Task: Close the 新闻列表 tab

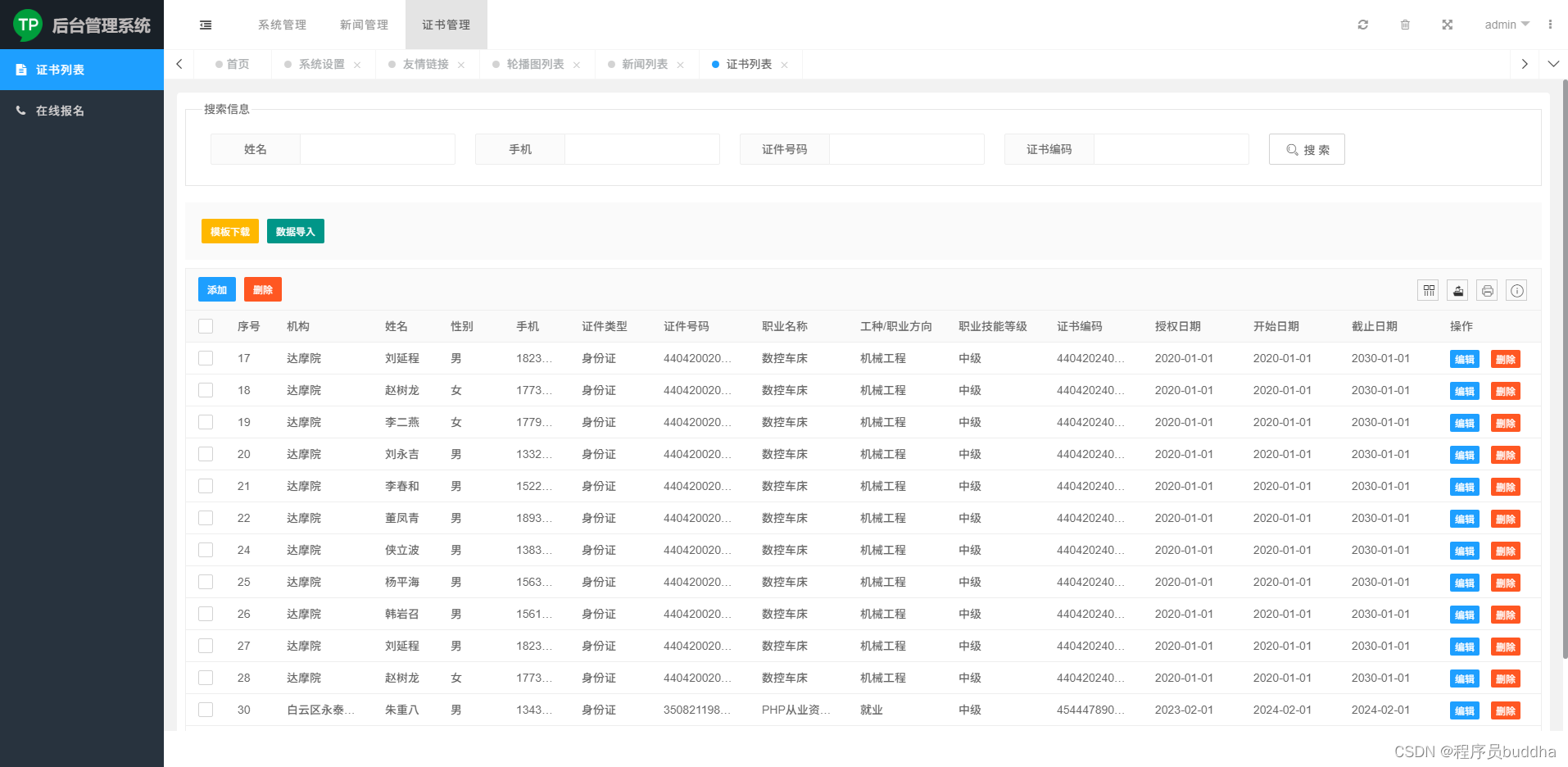Action: point(681,65)
